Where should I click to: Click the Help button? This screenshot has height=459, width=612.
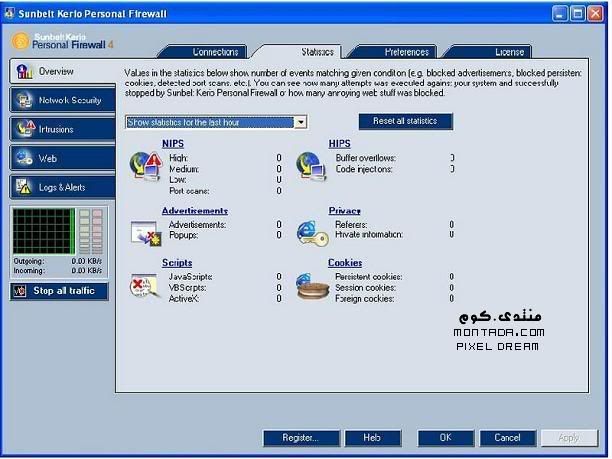click(x=373, y=438)
